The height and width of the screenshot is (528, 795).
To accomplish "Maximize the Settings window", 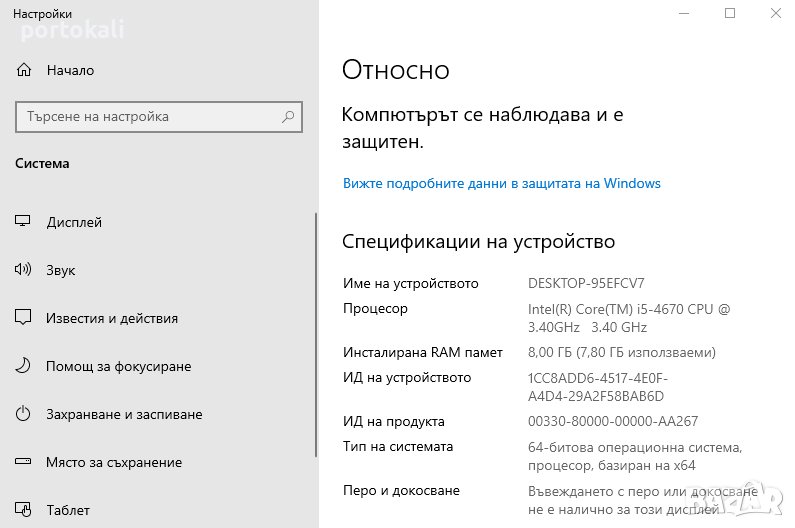I will pos(730,13).
